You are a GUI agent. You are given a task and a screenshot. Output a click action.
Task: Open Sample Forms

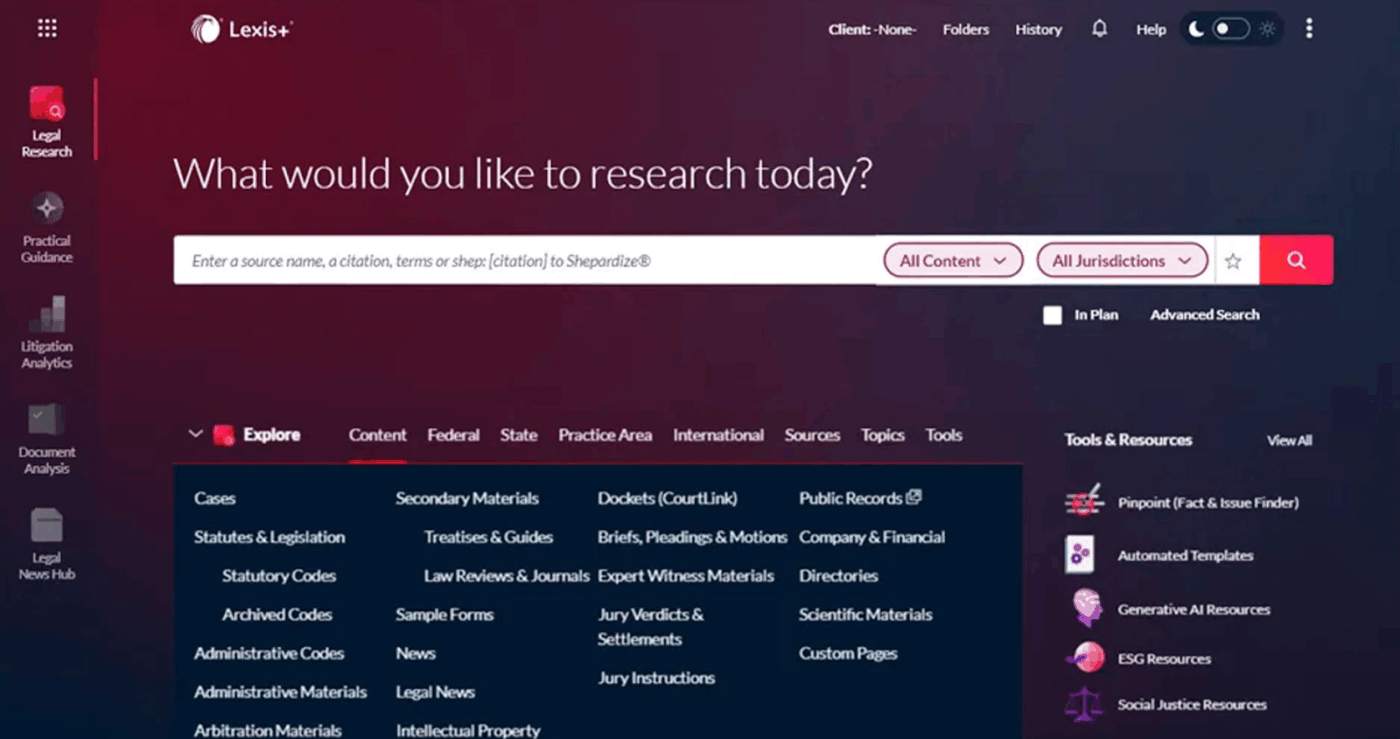444,615
